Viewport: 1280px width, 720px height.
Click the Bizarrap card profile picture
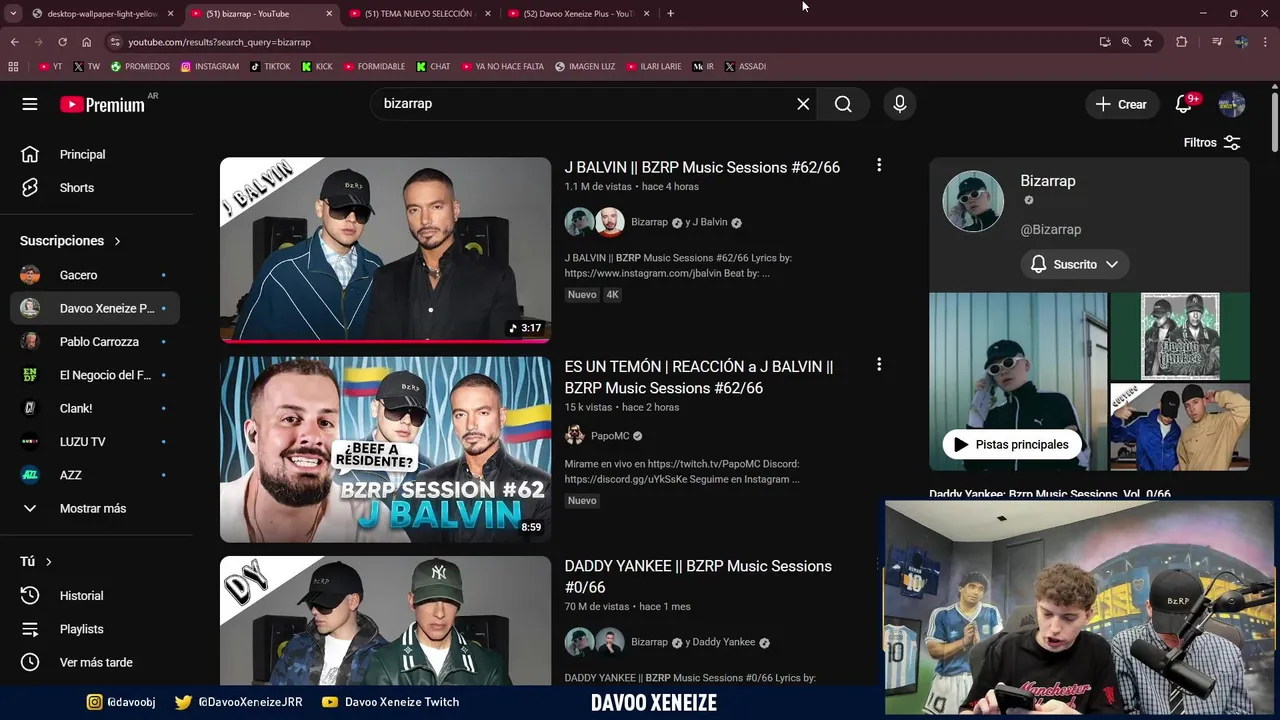(973, 201)
